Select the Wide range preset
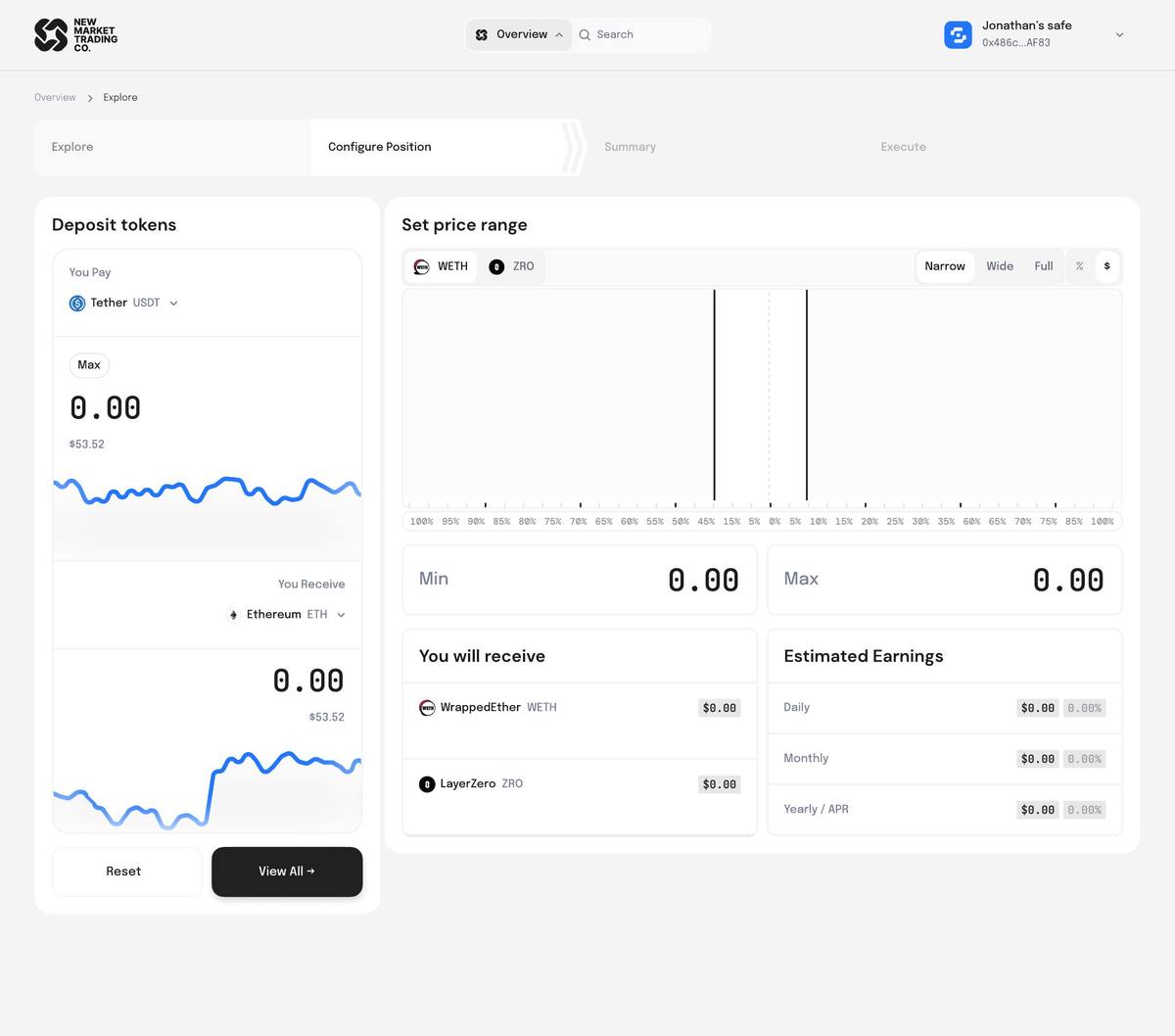 [1000, 266]
